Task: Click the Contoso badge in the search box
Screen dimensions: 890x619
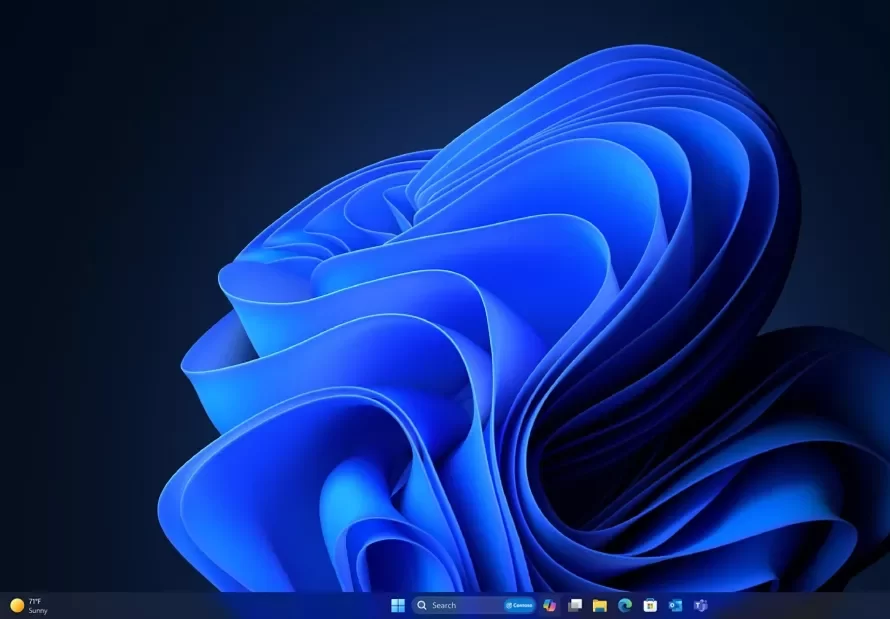Action: click(519, 605)
